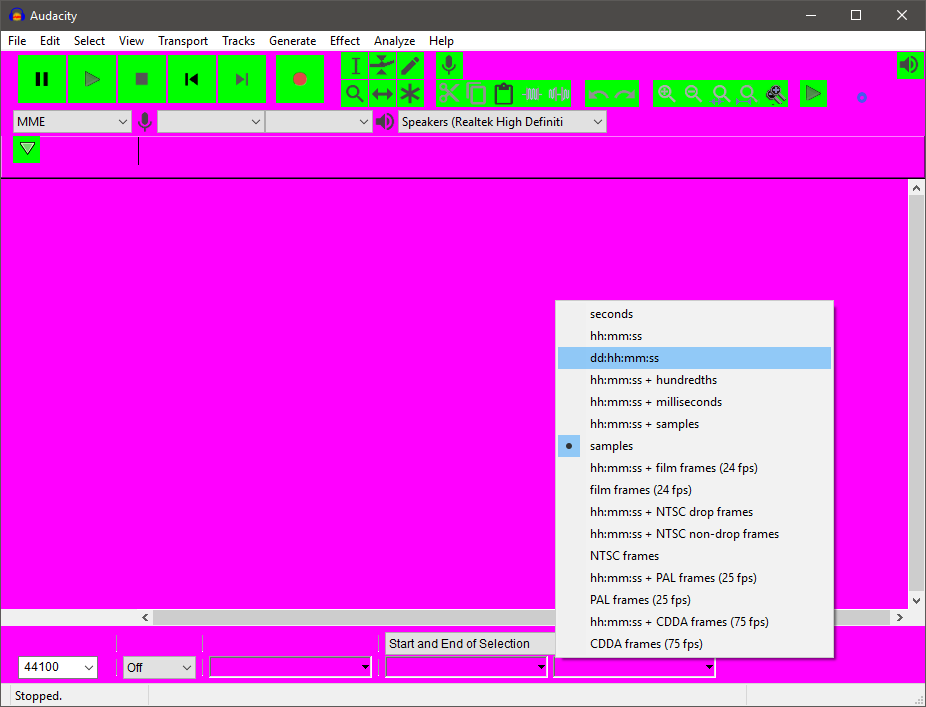Click the Copy icon
The image size is (926, 707).
[x=477, y=93]
